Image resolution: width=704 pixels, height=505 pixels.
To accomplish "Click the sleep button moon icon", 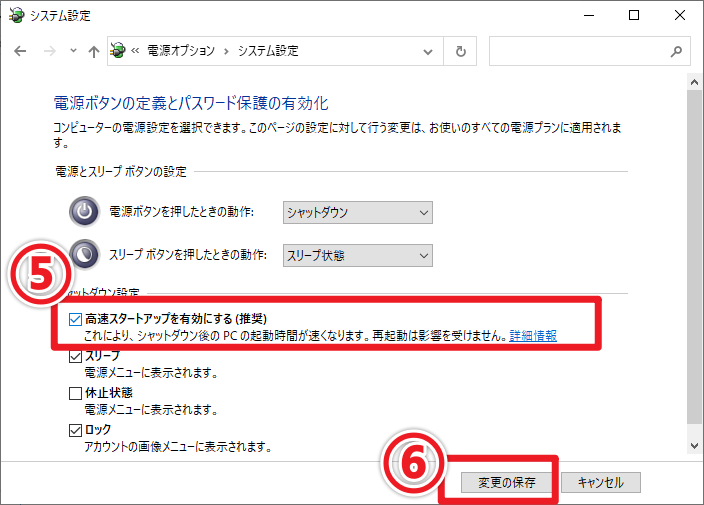I will (x=88, y=255).
